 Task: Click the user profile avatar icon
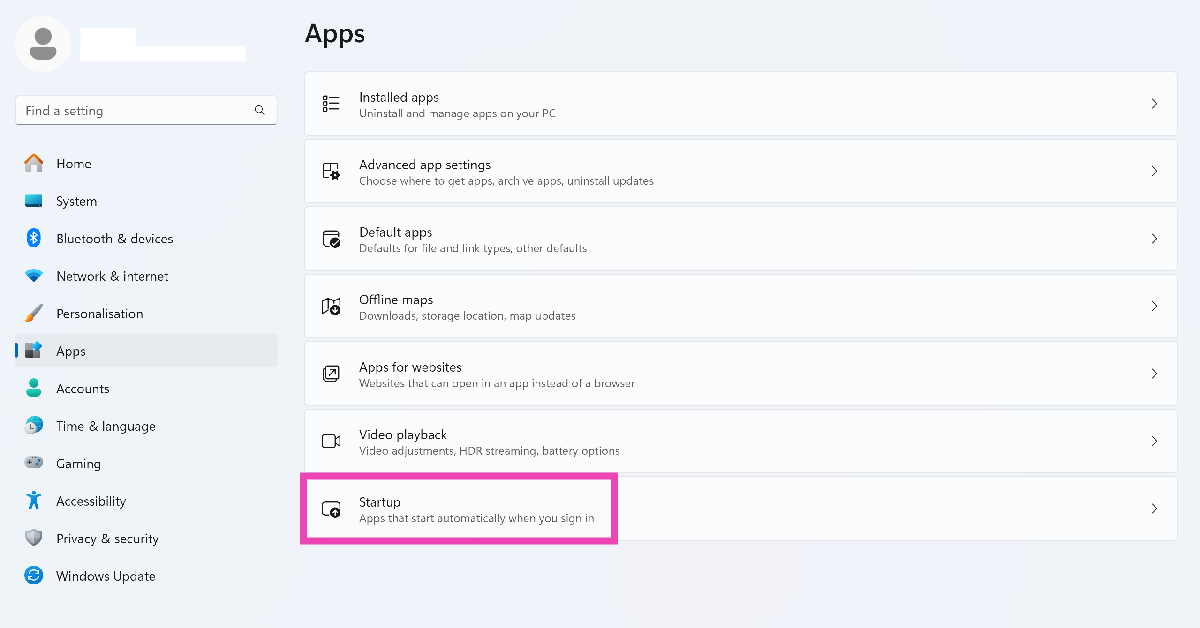[x=43, y=44]
